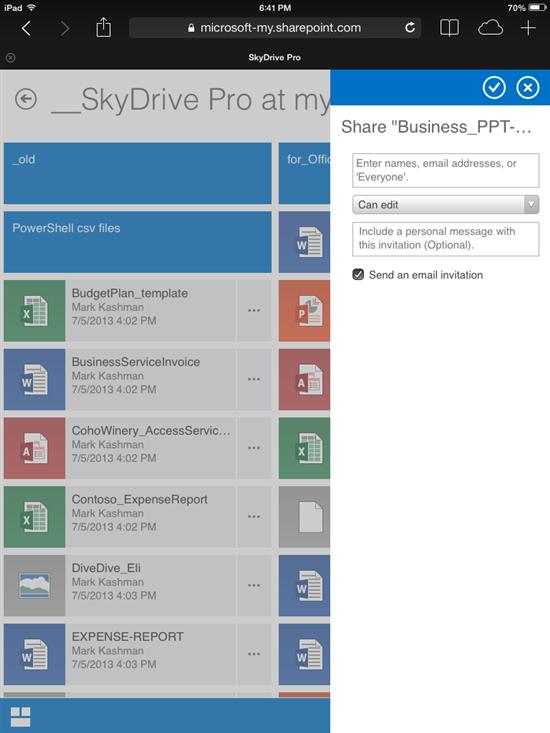The width and height of the screenshot is (550, 733).
Task: Open CohoWinery_AccessServic... file name
Action: [151, 431]
